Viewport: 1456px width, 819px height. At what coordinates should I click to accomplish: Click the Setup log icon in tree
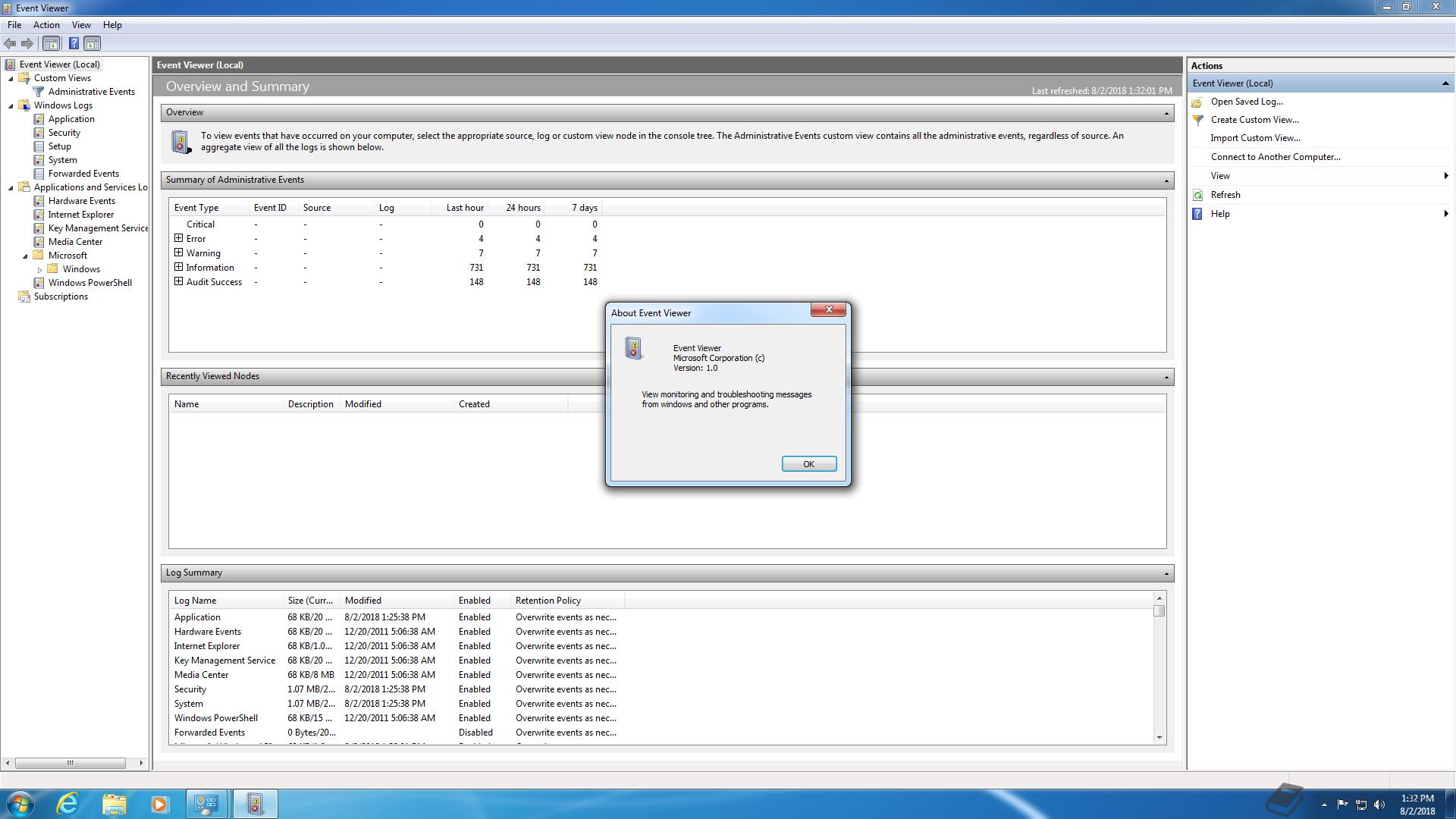39,146
